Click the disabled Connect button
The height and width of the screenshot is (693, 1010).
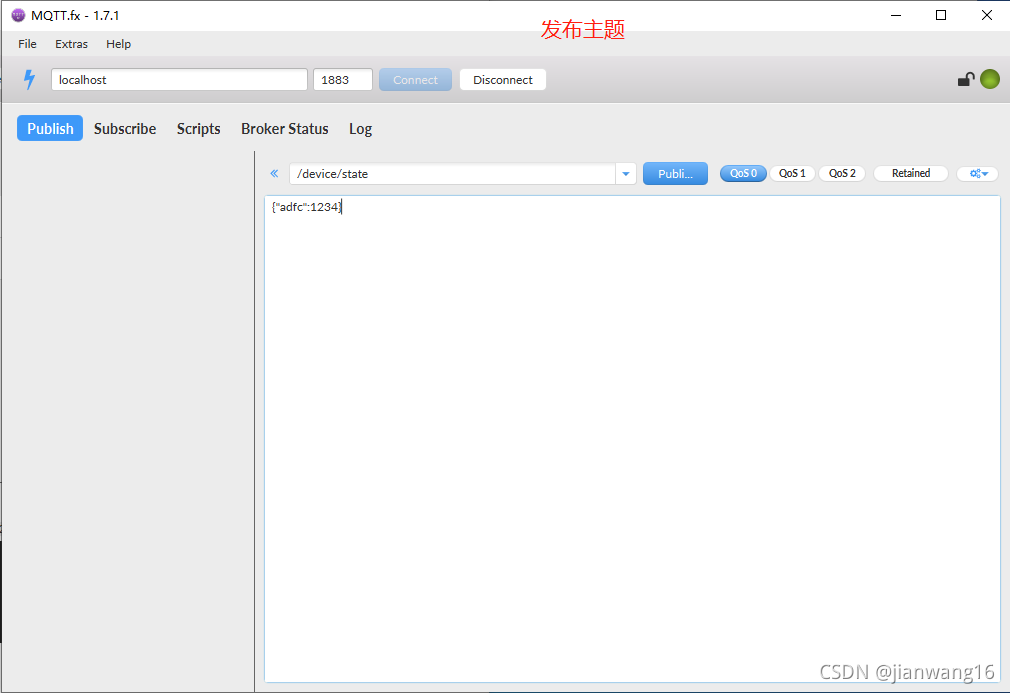point(415,80)
